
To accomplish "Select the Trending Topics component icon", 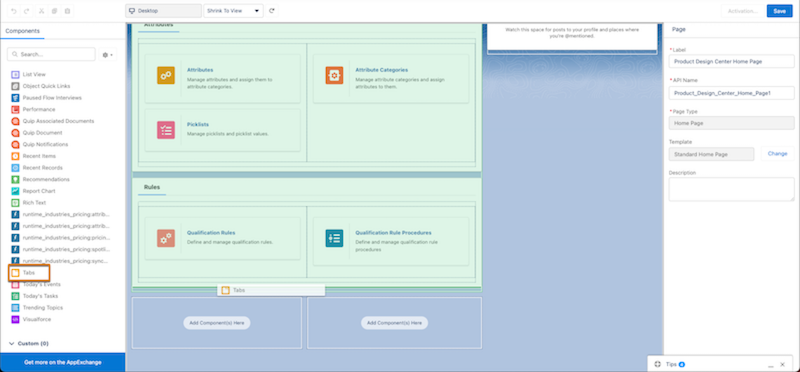I will pos(15,308).
